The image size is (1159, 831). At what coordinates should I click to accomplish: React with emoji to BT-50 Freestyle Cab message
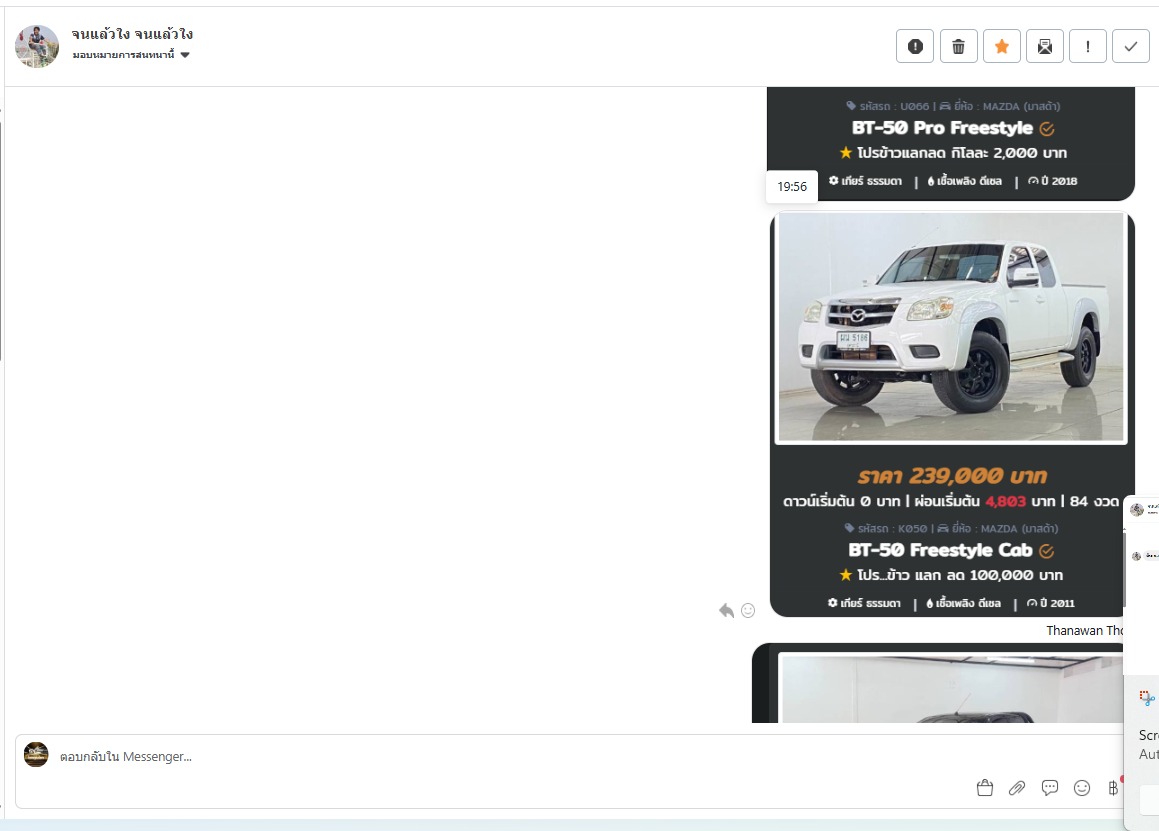[x=748, y=611]
